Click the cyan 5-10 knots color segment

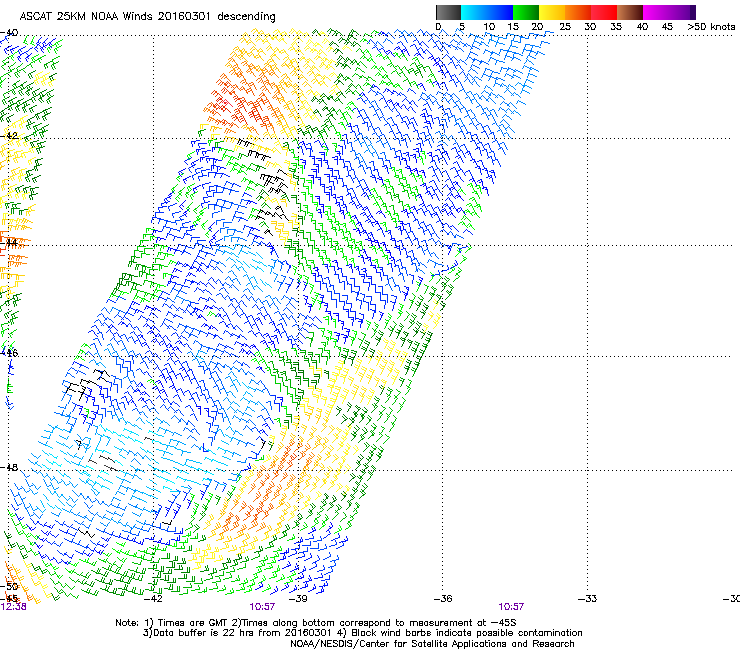point(474,12)
